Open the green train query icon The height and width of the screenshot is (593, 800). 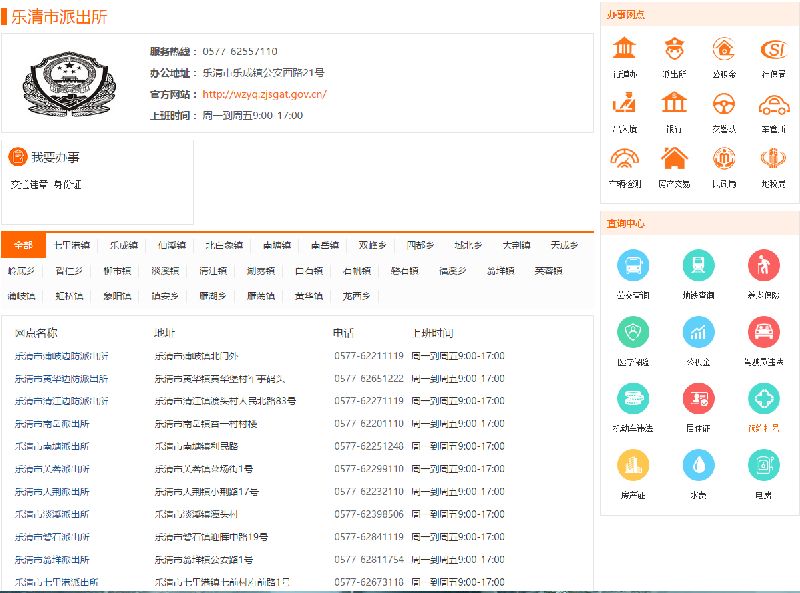698,266
